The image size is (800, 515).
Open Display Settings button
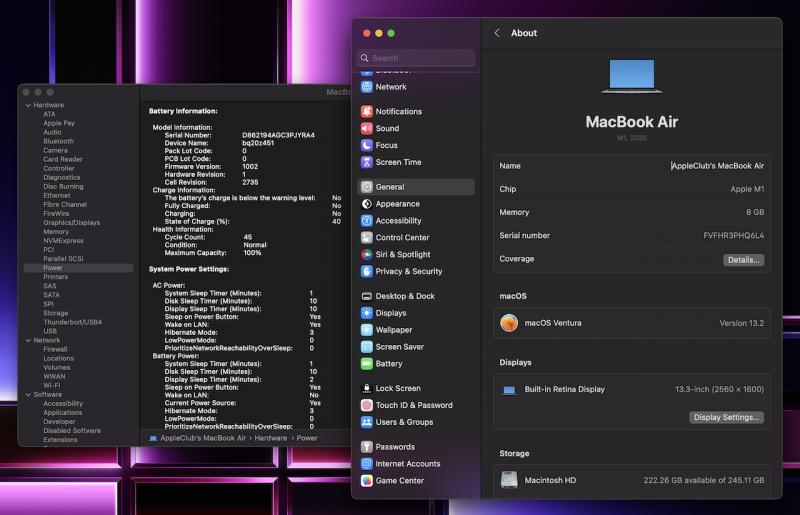726,417
